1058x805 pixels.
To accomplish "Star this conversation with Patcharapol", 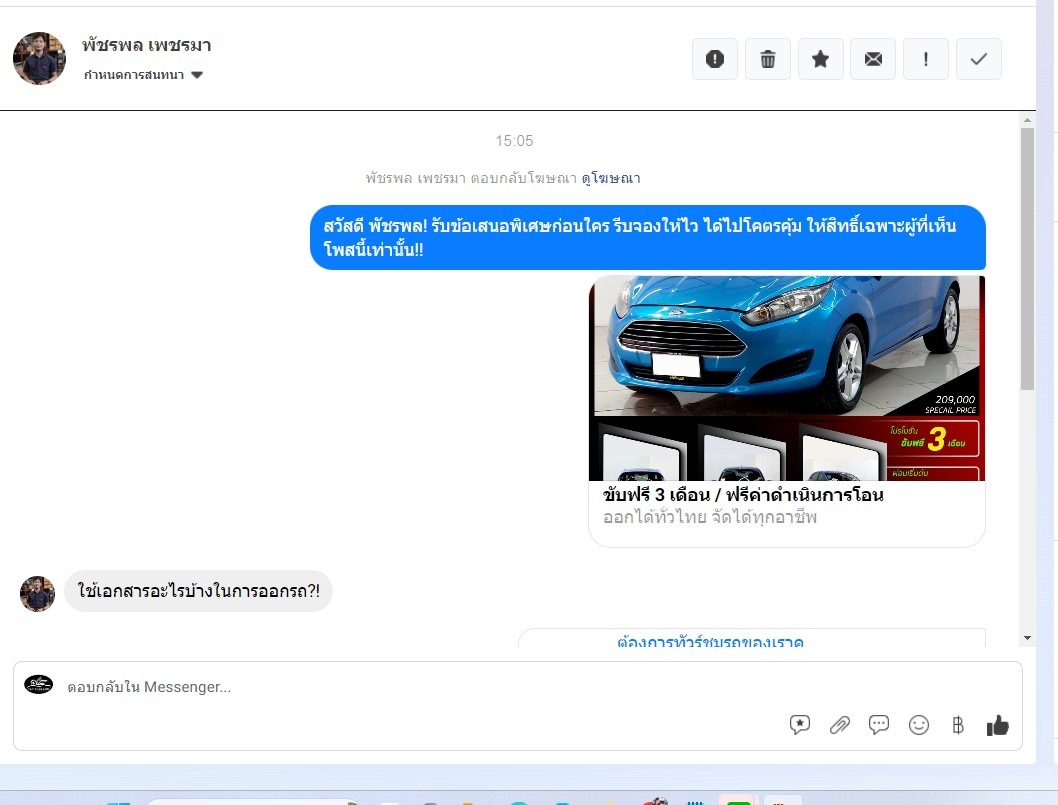I will tap(820, 59).
